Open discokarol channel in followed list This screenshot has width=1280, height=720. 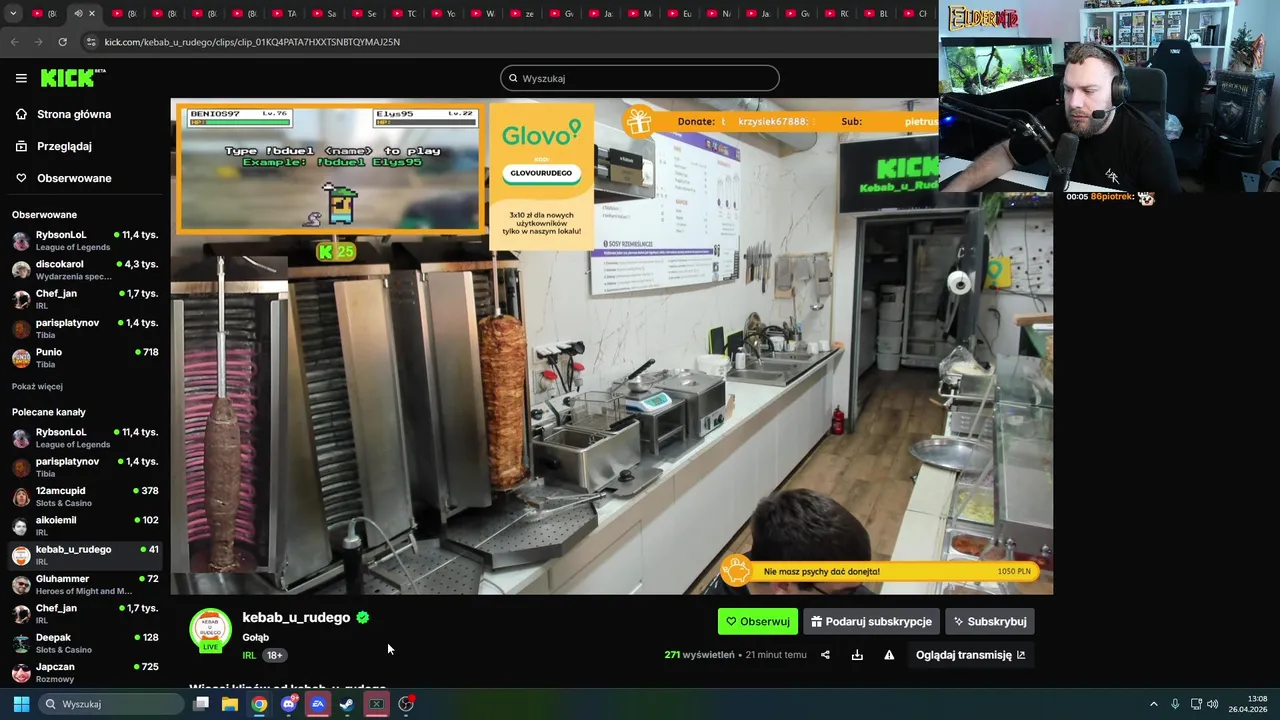[85, 270]
